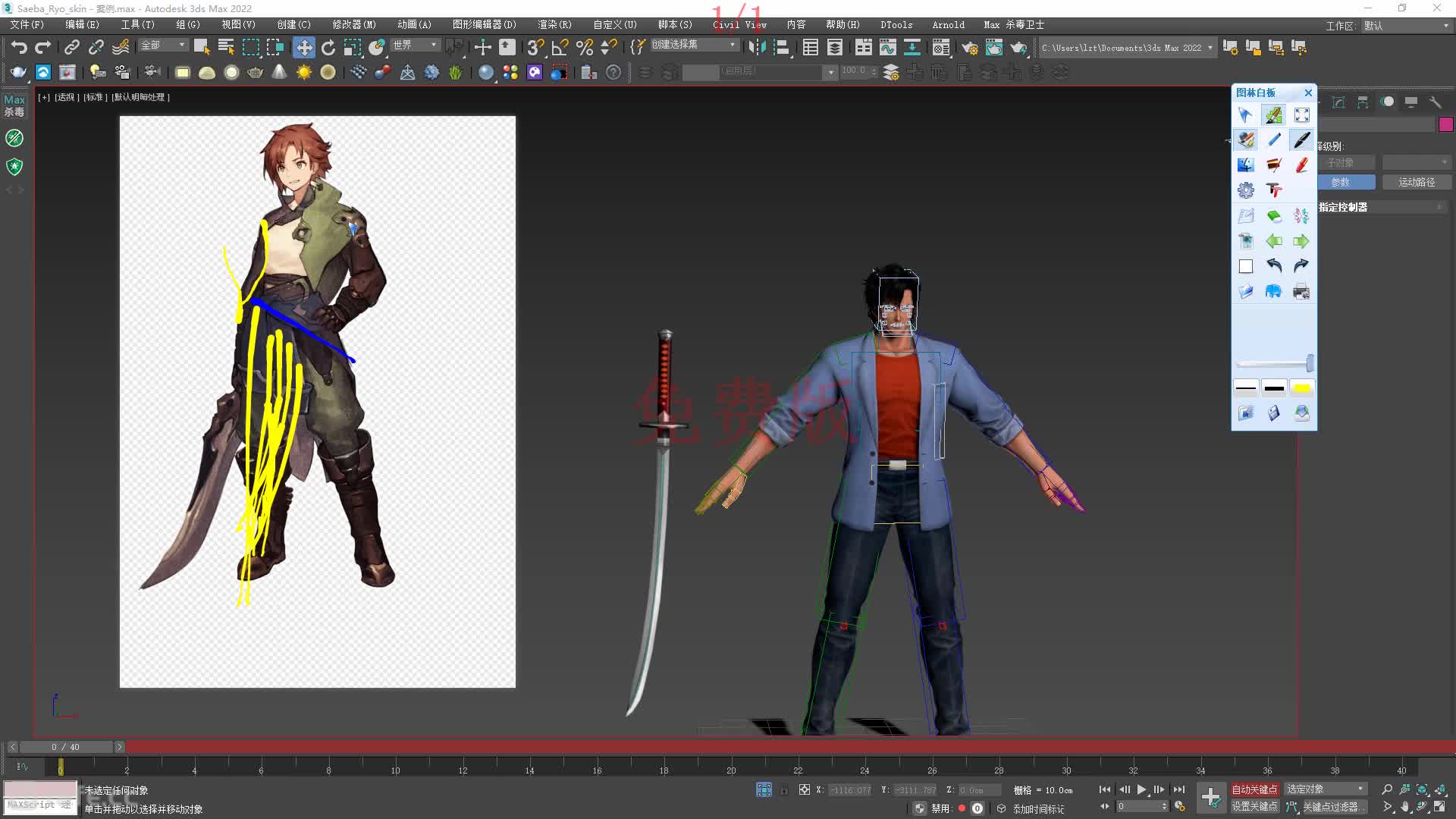Open the Rendered Frame Window icon
Image resolution: width=1456 pixels, height=819 pixels.
pyautogui.click(x=994, y=48)
